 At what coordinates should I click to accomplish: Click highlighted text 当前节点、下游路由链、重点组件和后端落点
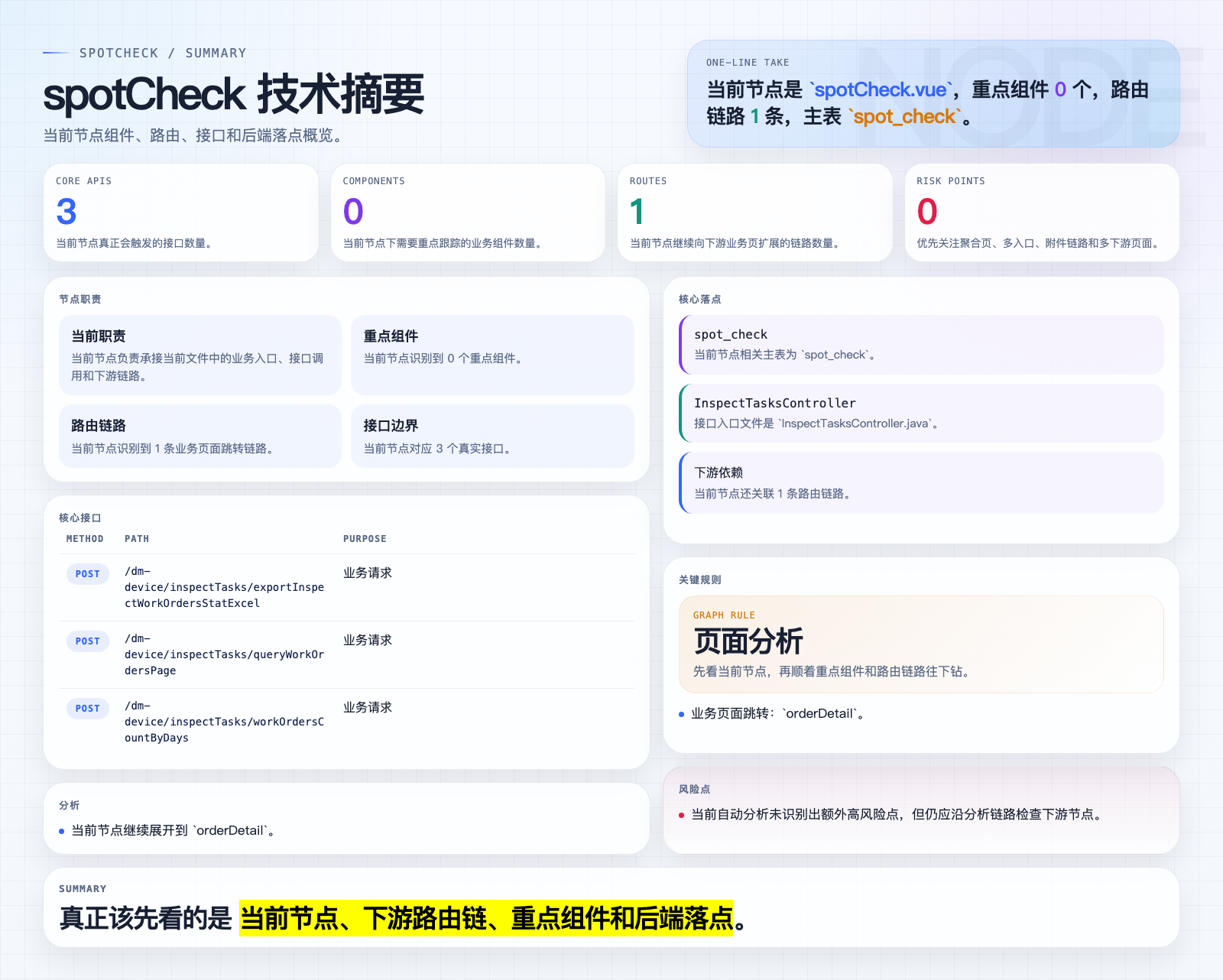coord(486,918)
